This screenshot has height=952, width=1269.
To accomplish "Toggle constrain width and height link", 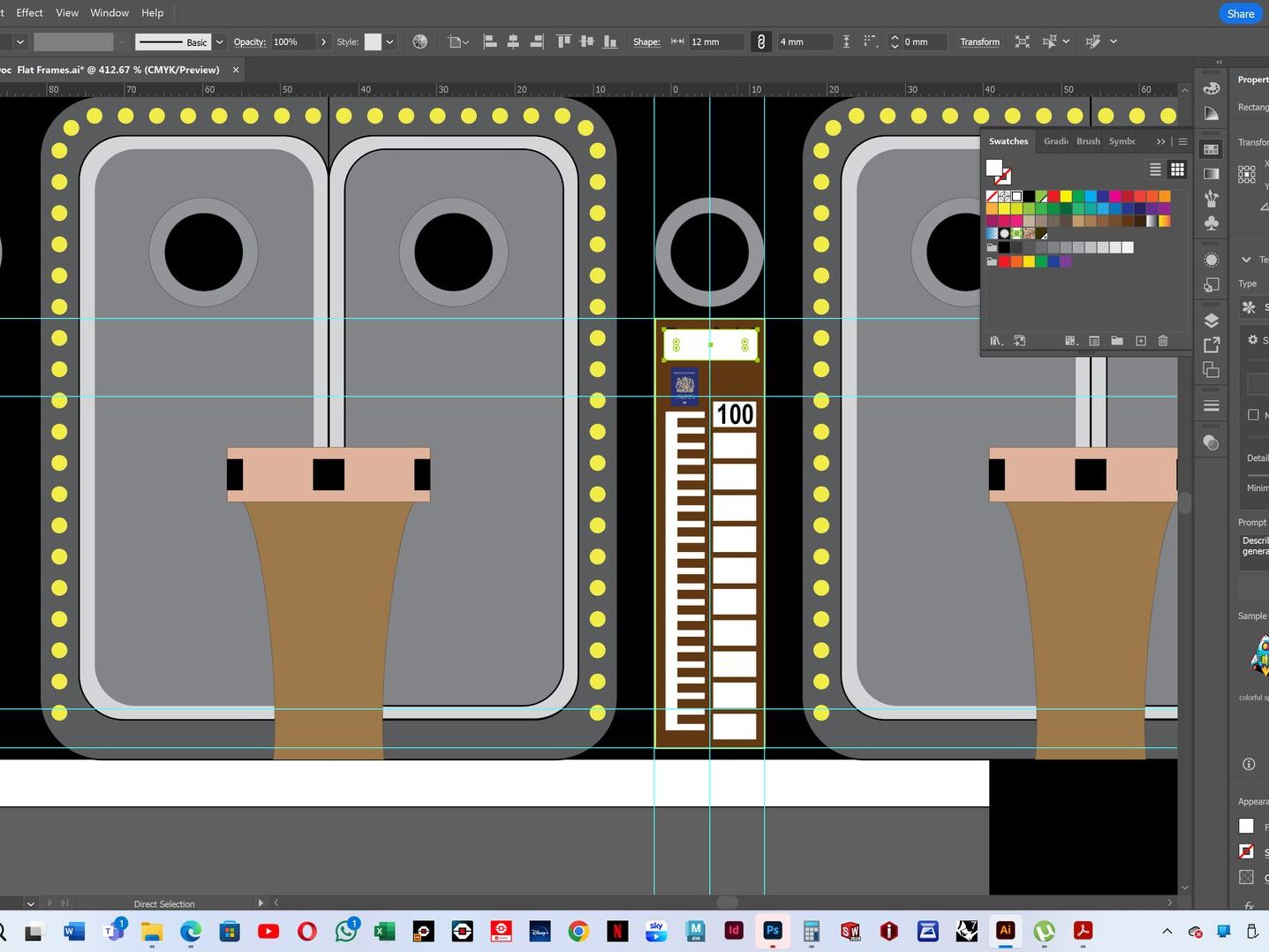I will coord(761,42).
